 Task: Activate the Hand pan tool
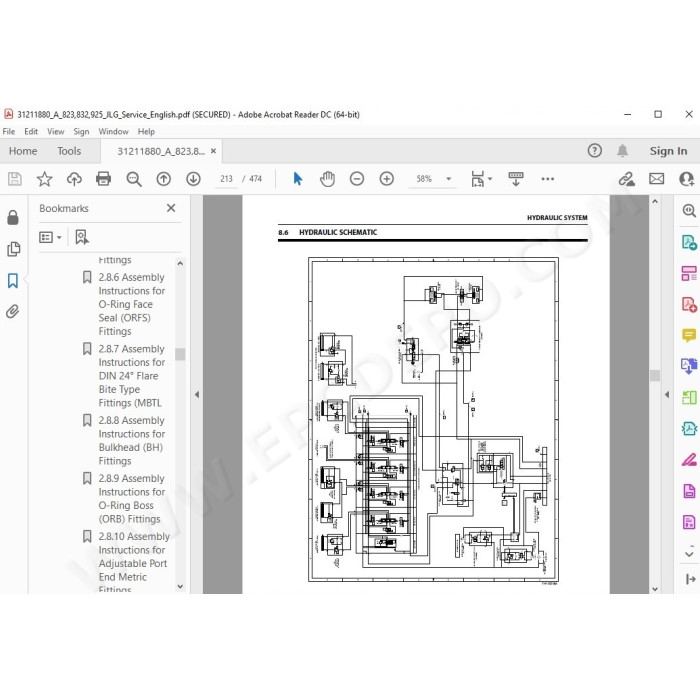tap(327, 179)
